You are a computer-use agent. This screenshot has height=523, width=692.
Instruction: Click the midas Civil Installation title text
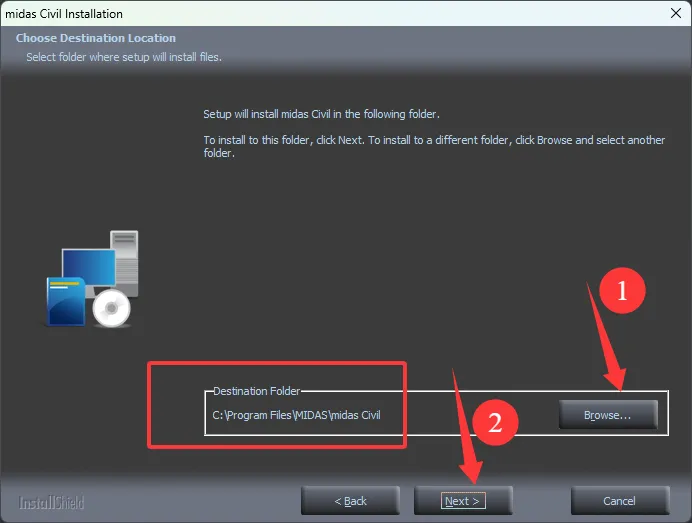click(64, 14)
